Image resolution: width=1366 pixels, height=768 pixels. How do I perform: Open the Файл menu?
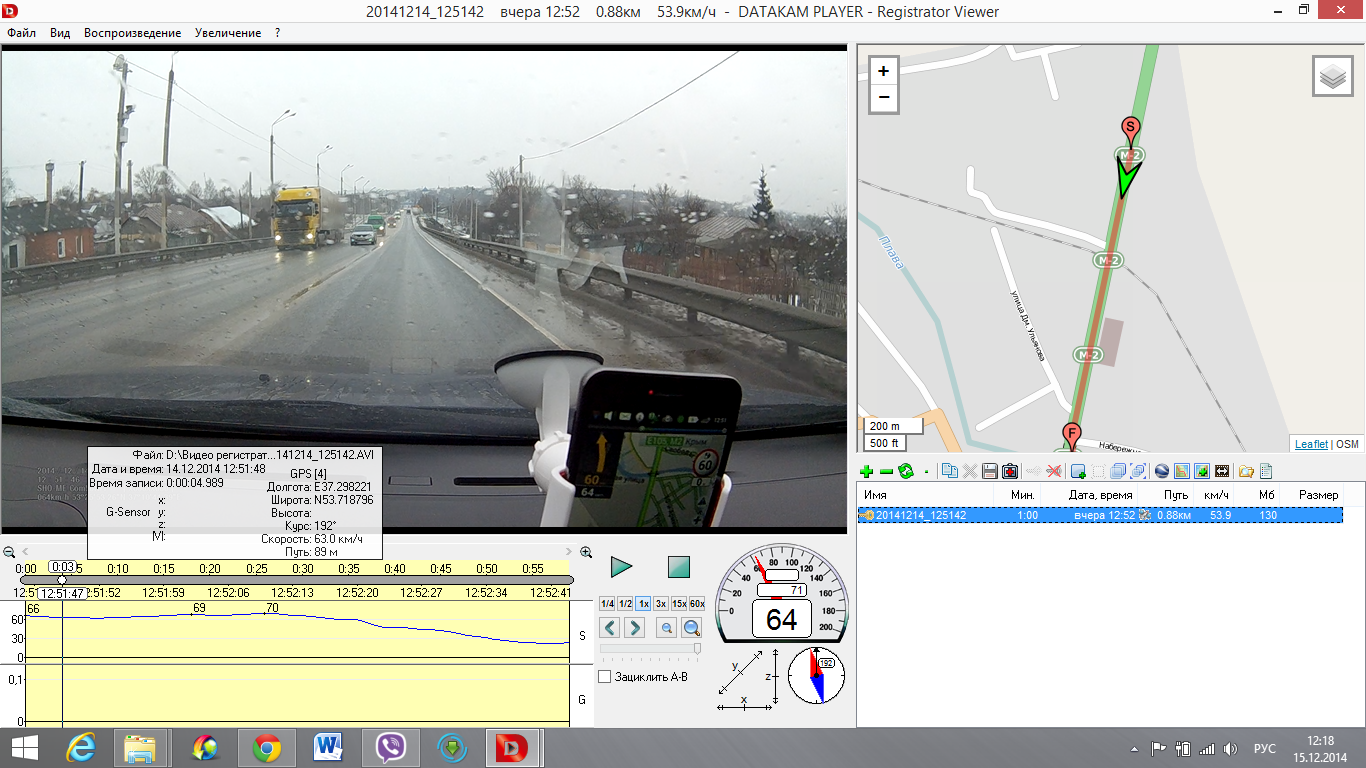[x=21, y=33]
